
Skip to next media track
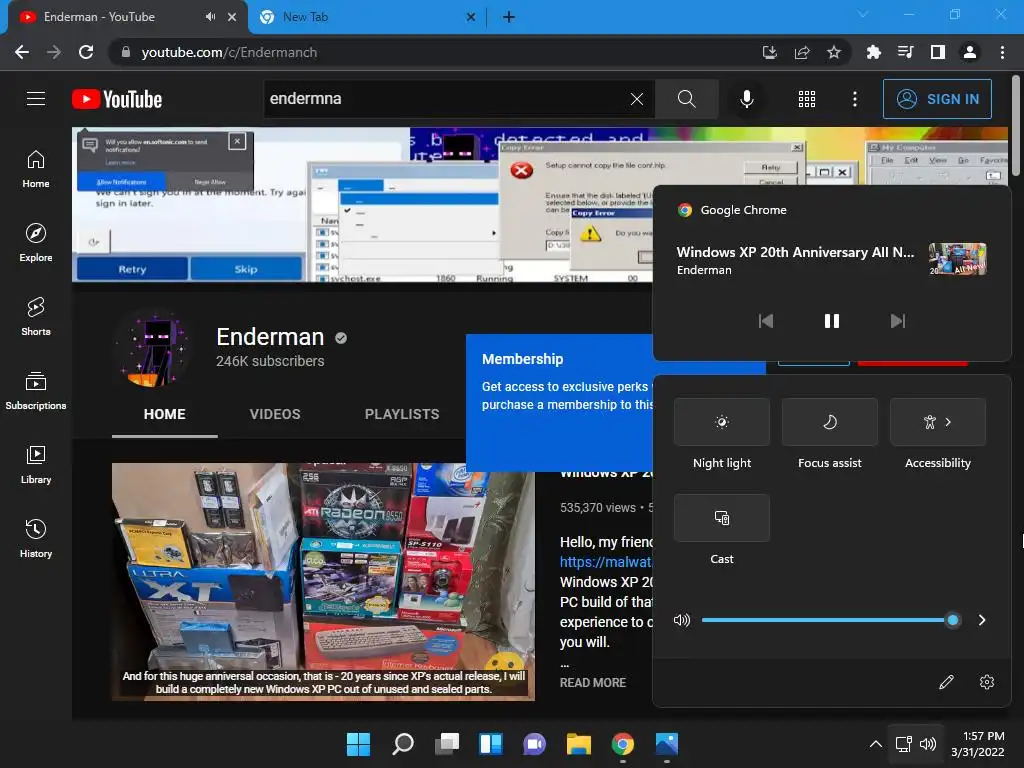[898, 321]
